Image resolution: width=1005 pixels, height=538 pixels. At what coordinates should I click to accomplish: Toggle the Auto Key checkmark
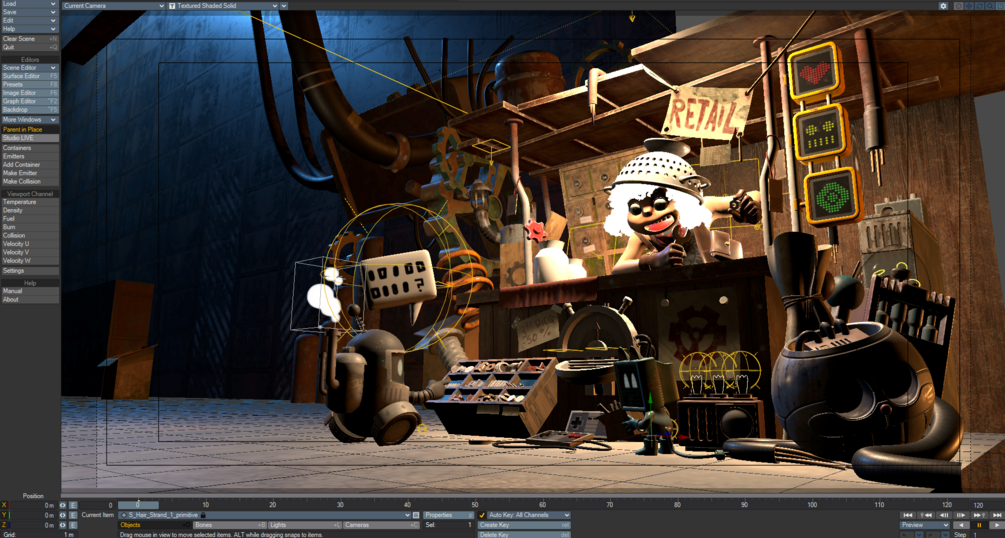(x=482, y=515)
